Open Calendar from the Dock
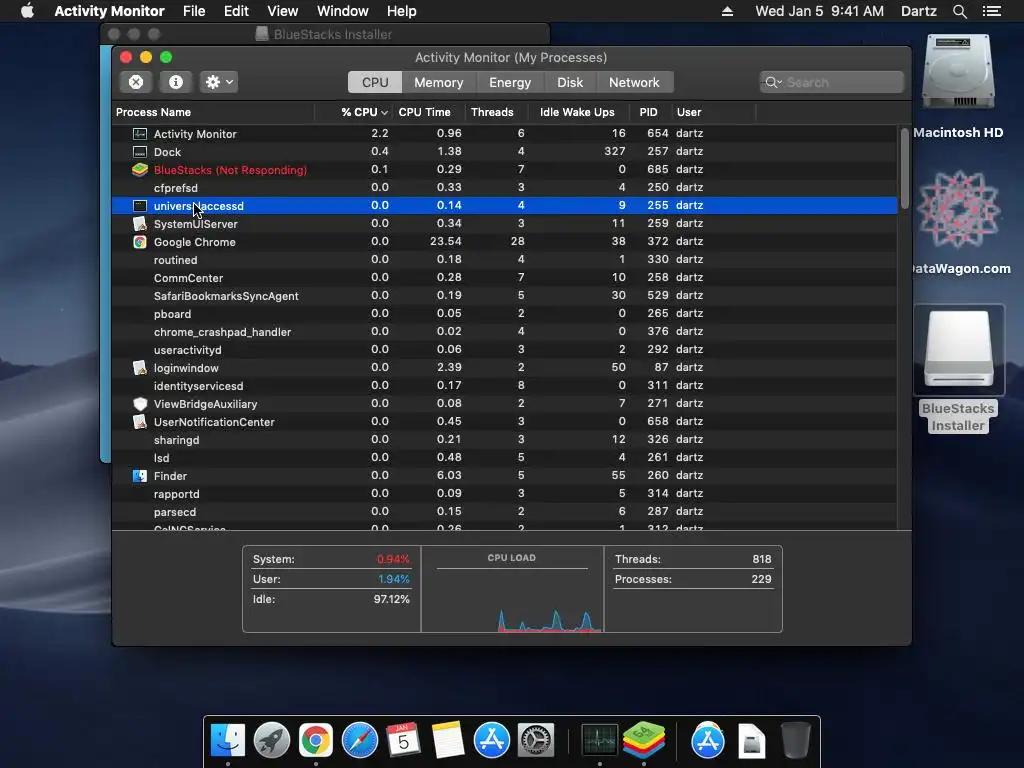 [403, 741]
